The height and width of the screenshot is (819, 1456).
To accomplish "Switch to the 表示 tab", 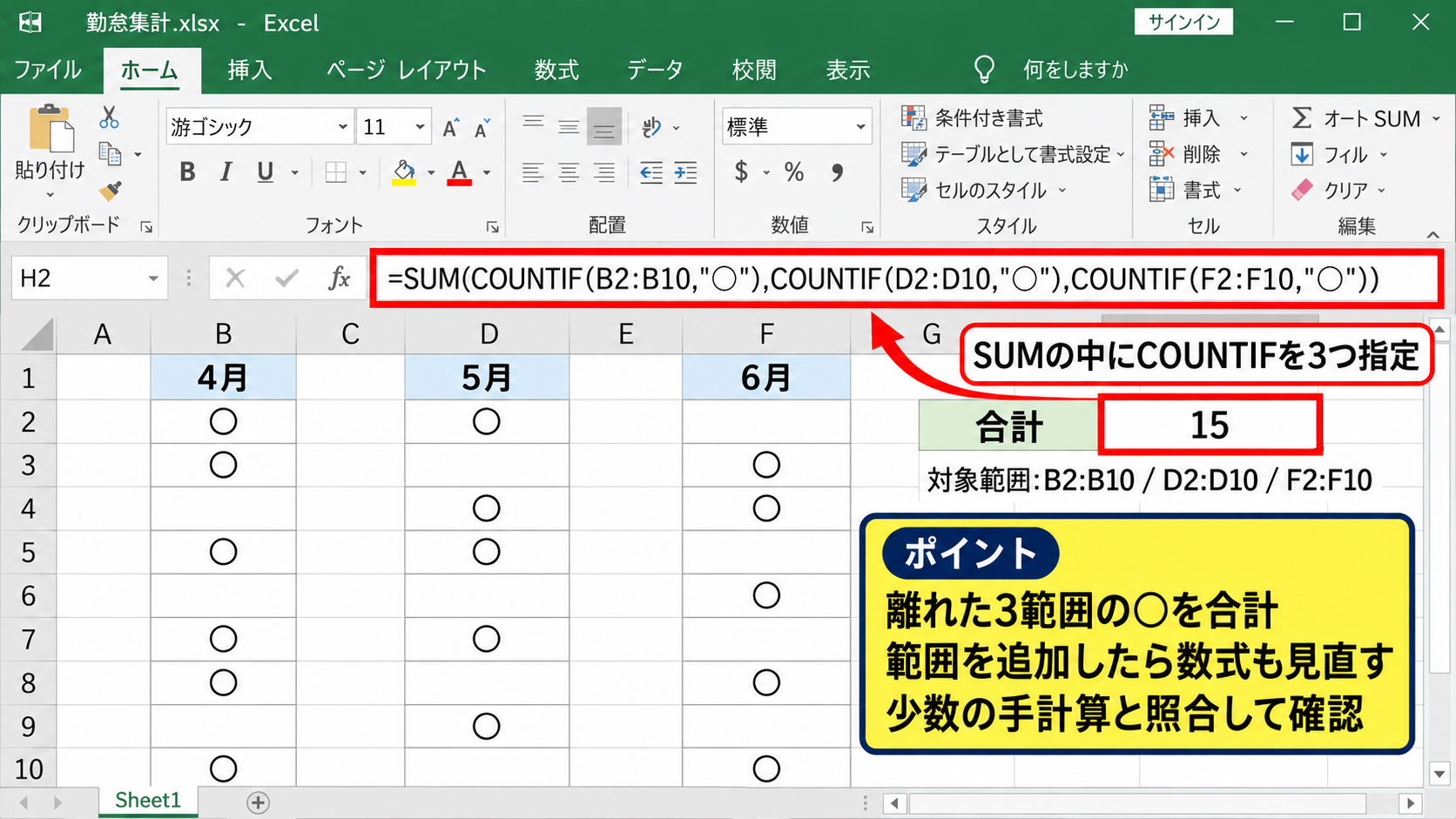I will click(847, 70).
